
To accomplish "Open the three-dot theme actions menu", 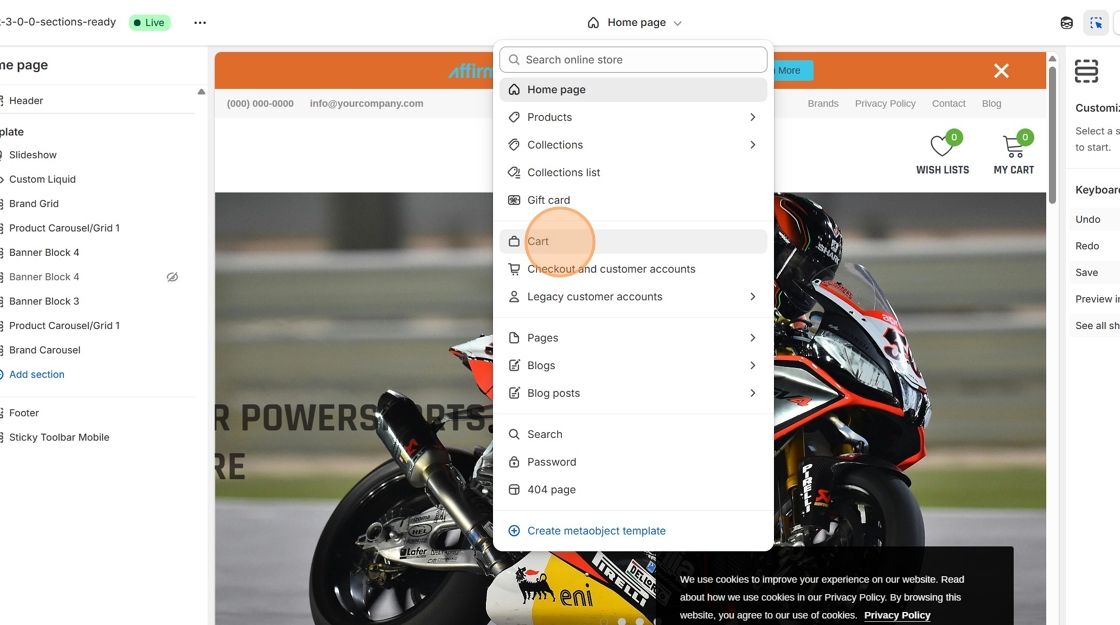I will [200, 22].
